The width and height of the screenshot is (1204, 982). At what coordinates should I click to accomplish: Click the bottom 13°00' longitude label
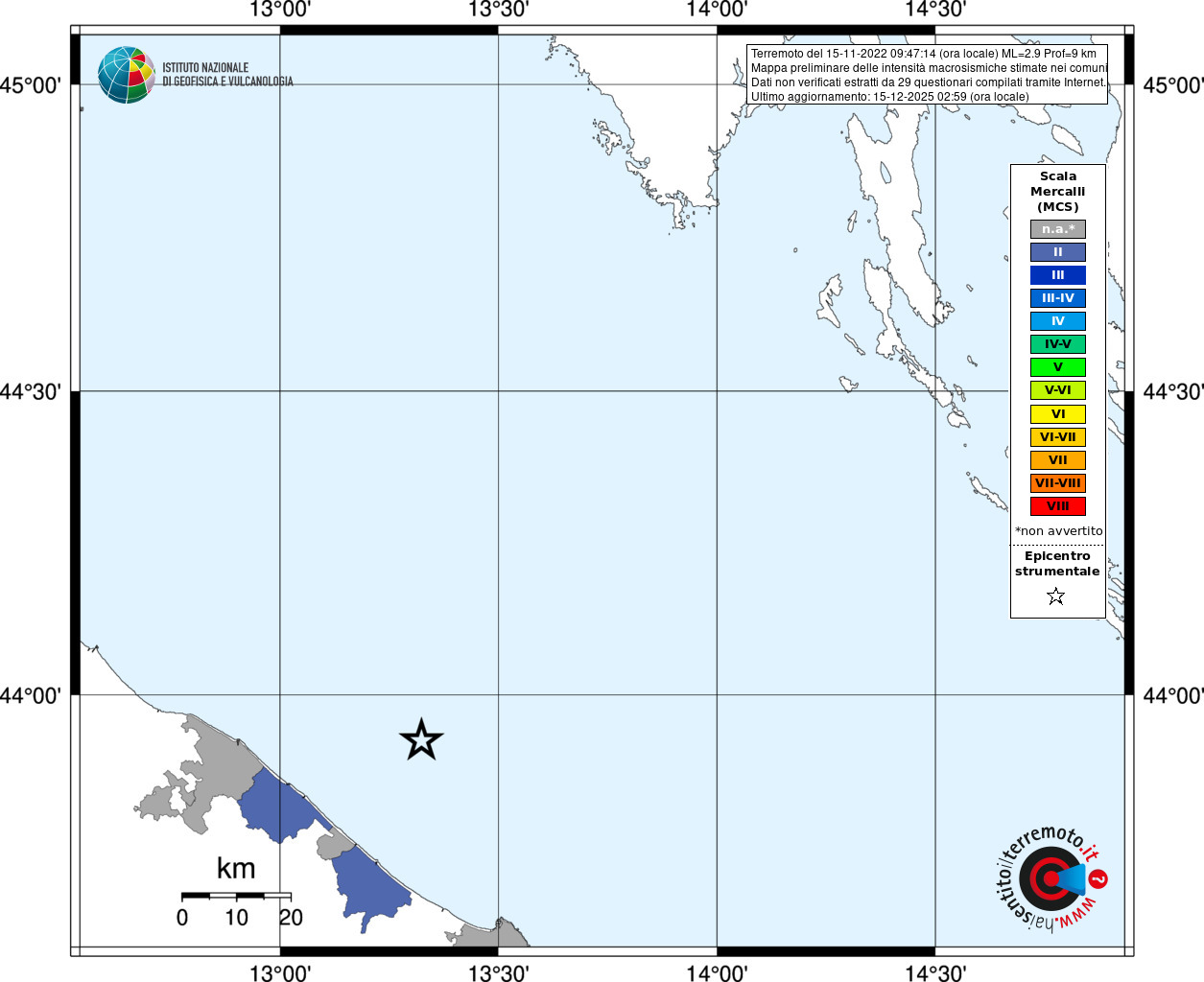(x=280, y=972)
